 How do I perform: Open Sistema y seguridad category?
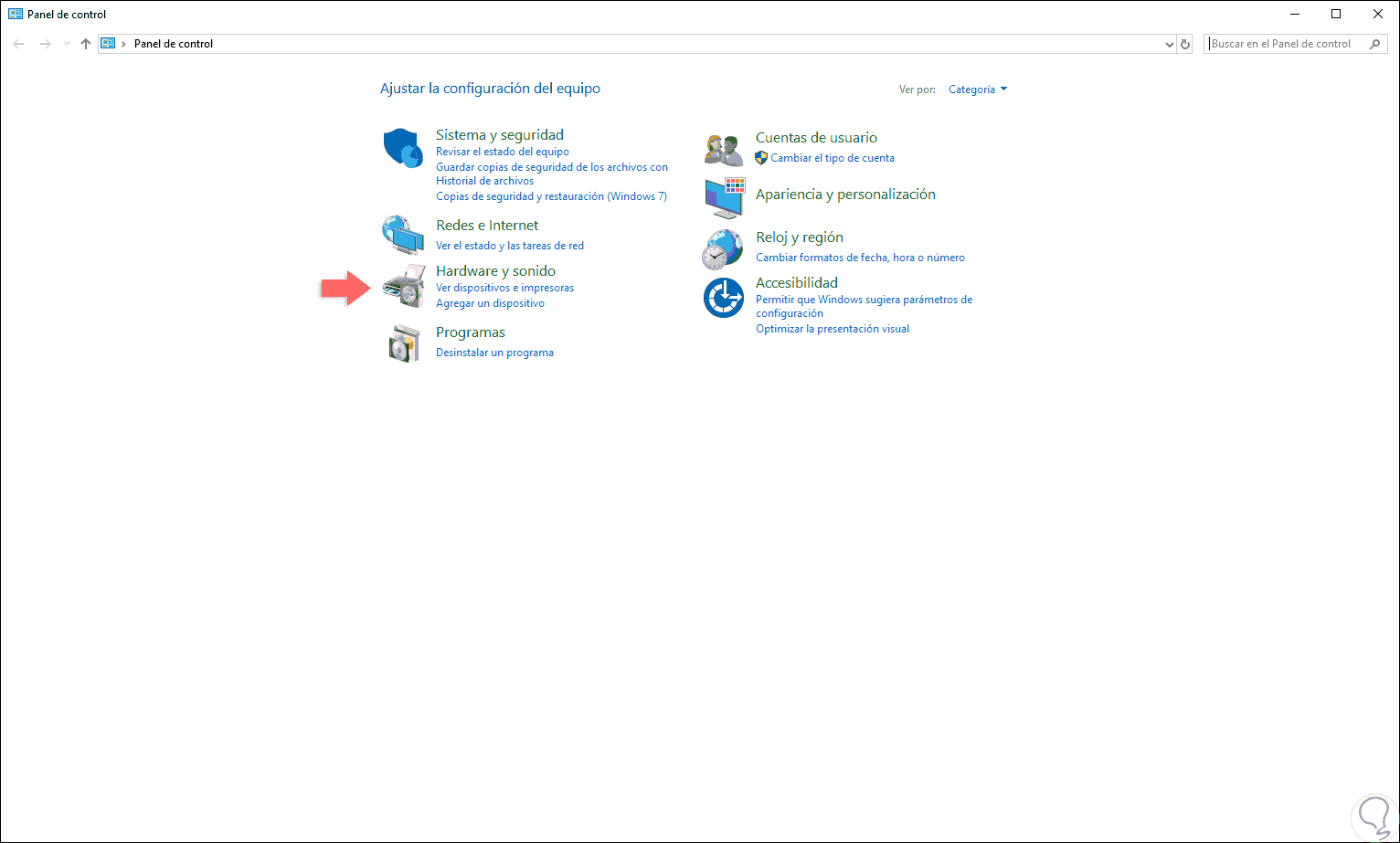coord(500,135)
